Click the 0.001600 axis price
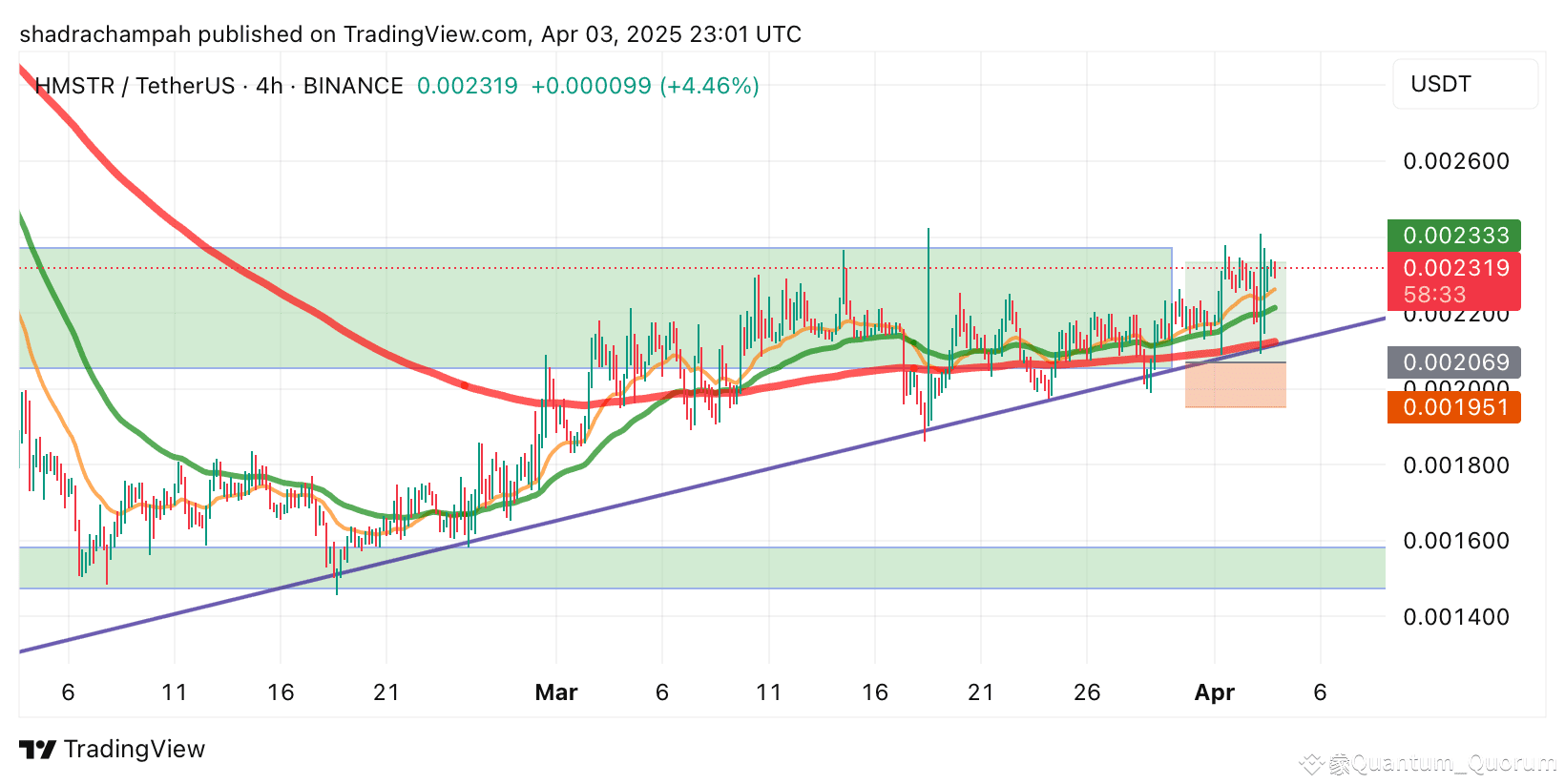 click(x=1456, y=541)
